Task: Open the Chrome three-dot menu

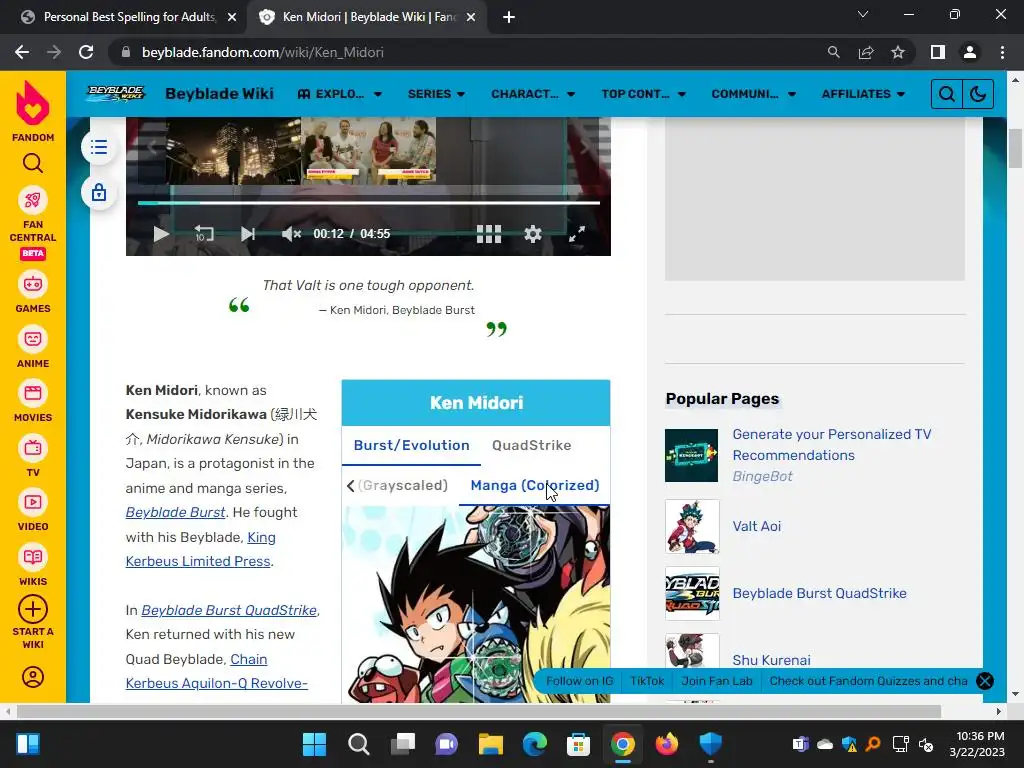Action: [1002, 52]
